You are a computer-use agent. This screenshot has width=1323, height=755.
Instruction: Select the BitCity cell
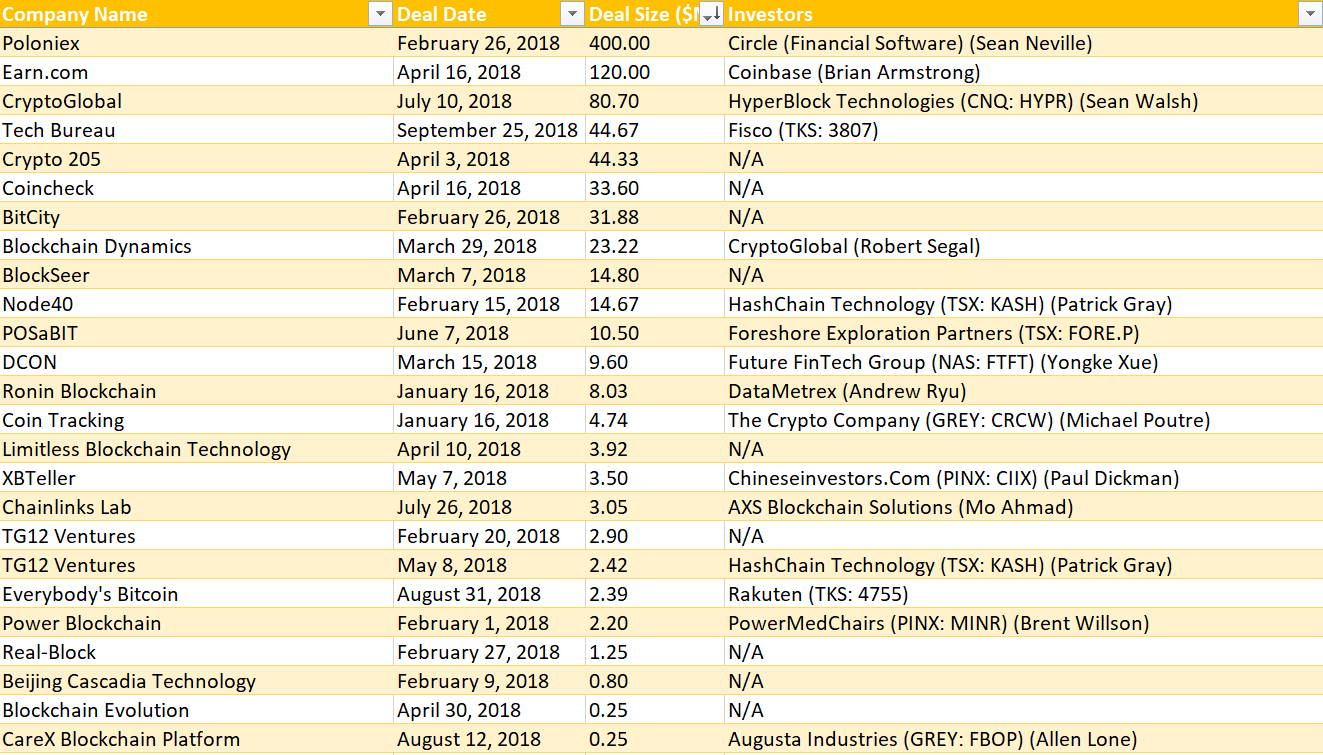[x=197, y=217]
